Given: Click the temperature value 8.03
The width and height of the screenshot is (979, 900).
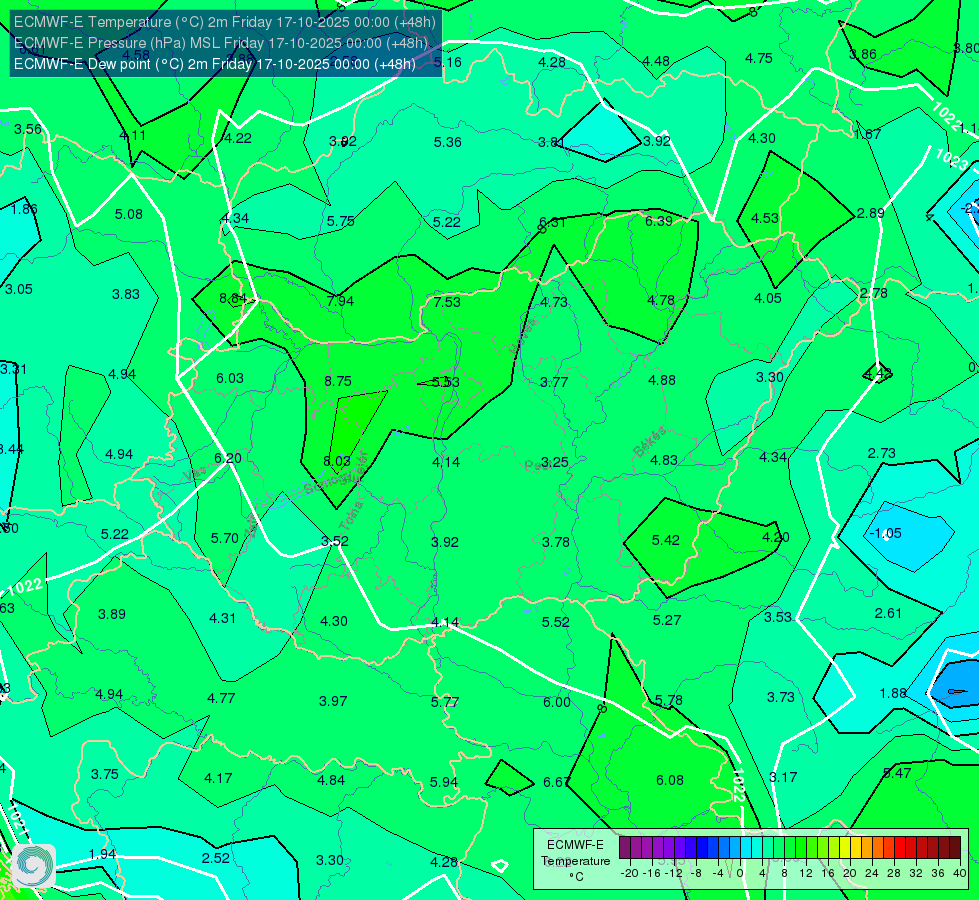Looking at the screenshot, I should tap(337, 461).
